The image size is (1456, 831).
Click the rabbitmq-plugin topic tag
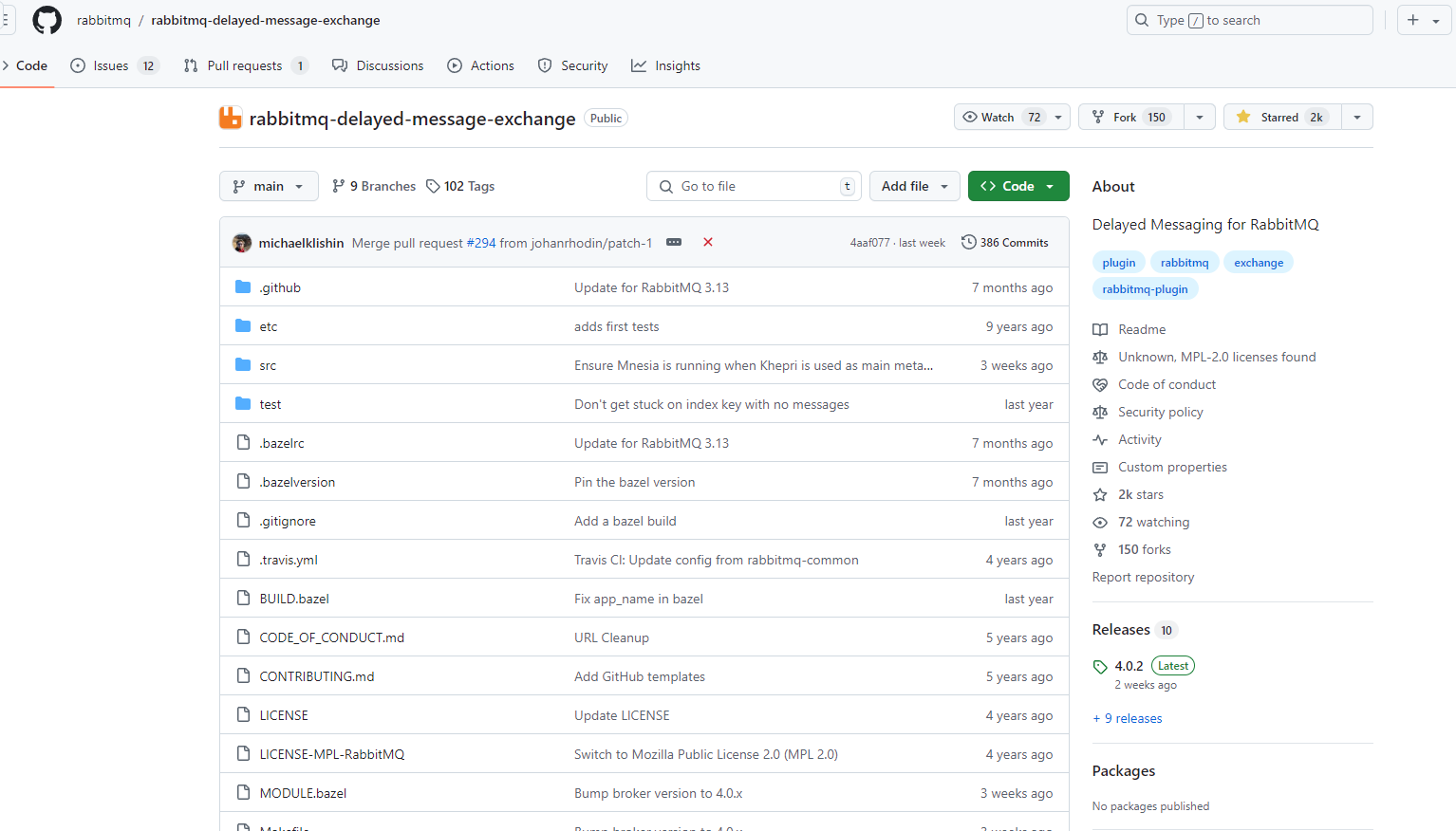point(1145,288)
